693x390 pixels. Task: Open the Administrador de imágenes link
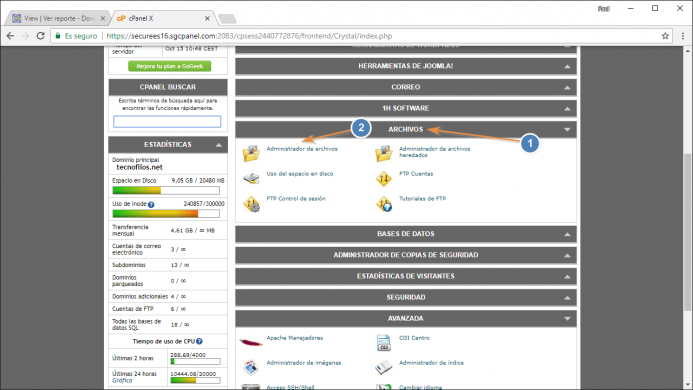pos(304,363)
